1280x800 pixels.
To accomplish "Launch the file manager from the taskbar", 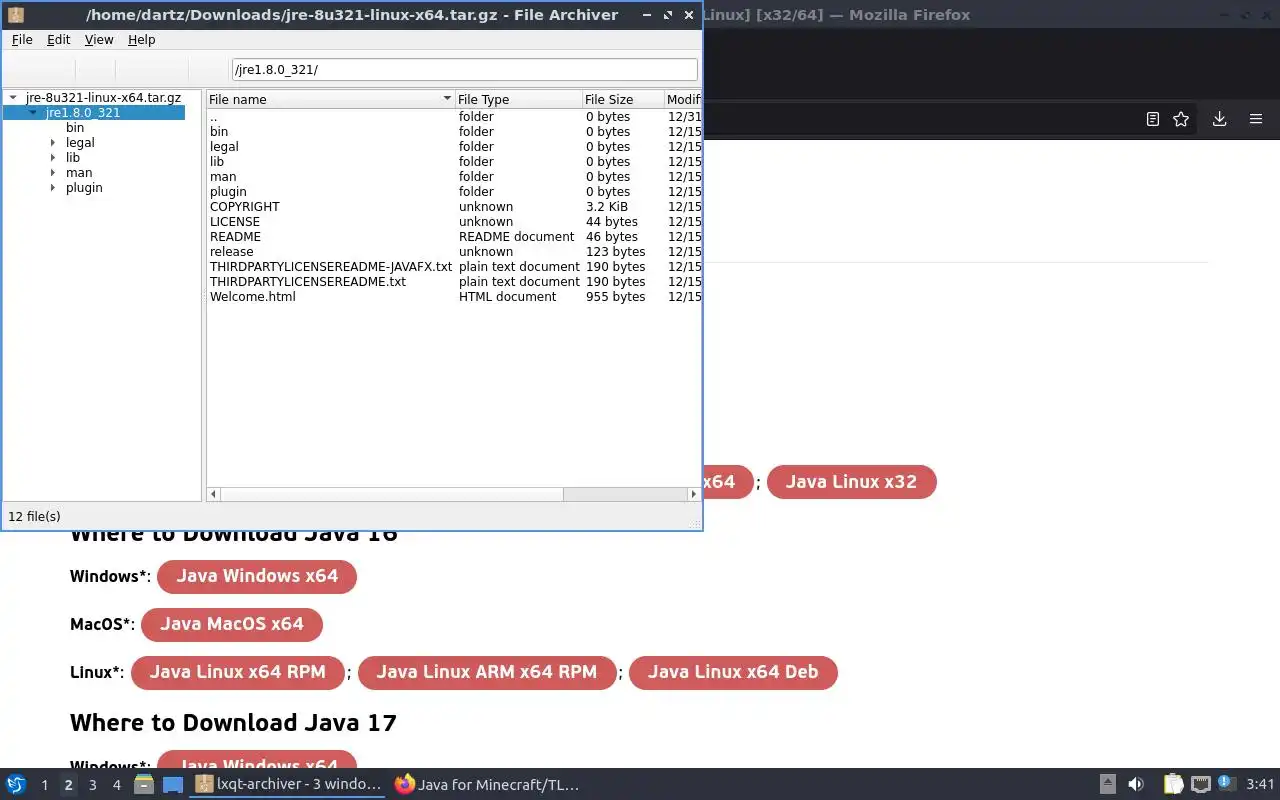I will coord(144,784).
